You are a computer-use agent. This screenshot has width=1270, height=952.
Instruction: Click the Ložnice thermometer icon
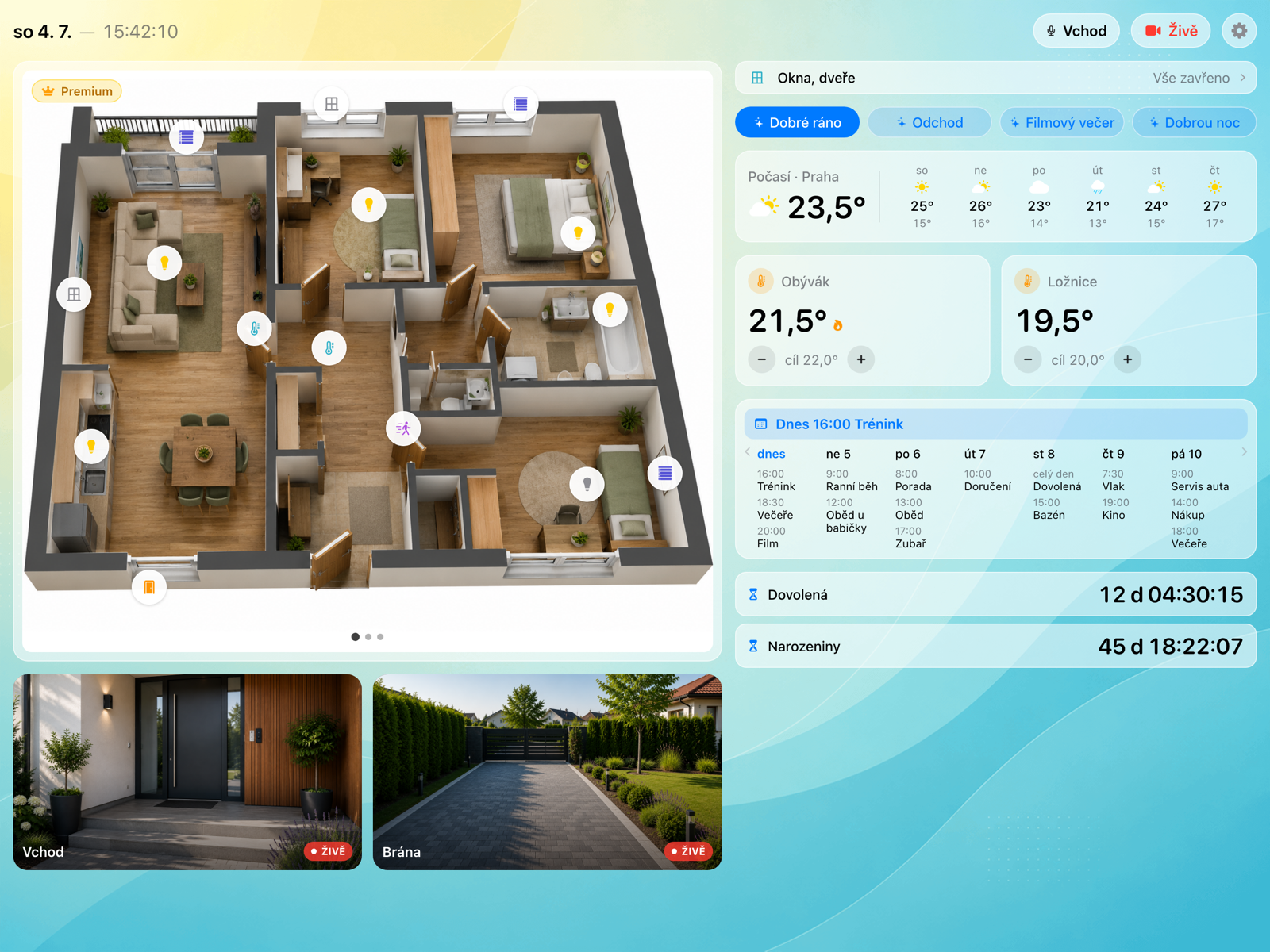point(1027,281)
